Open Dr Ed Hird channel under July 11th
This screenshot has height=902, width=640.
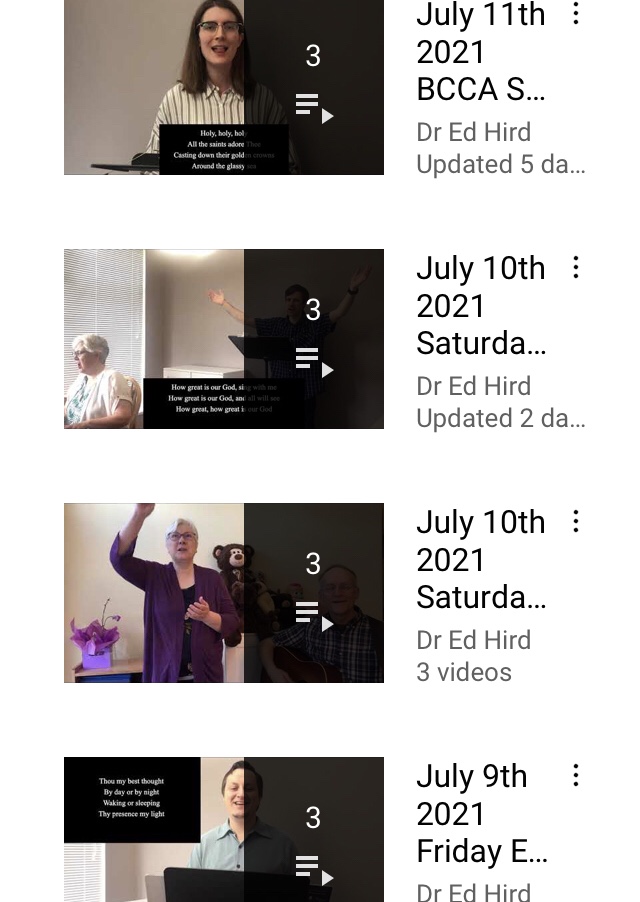(x=474, y=132)
